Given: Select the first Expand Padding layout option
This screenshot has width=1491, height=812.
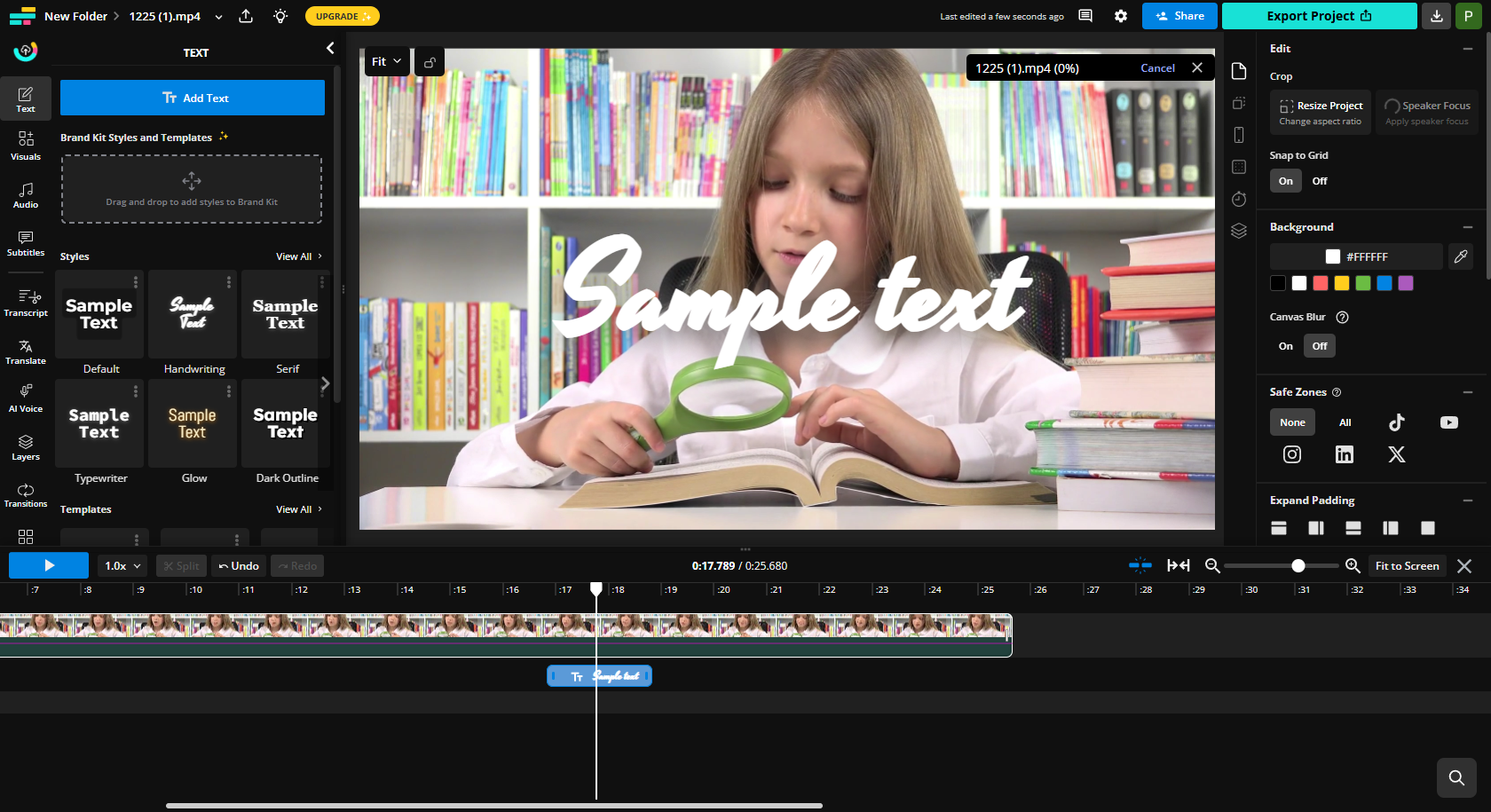Looking at the screenshot, I should [x=1279, y=528].
